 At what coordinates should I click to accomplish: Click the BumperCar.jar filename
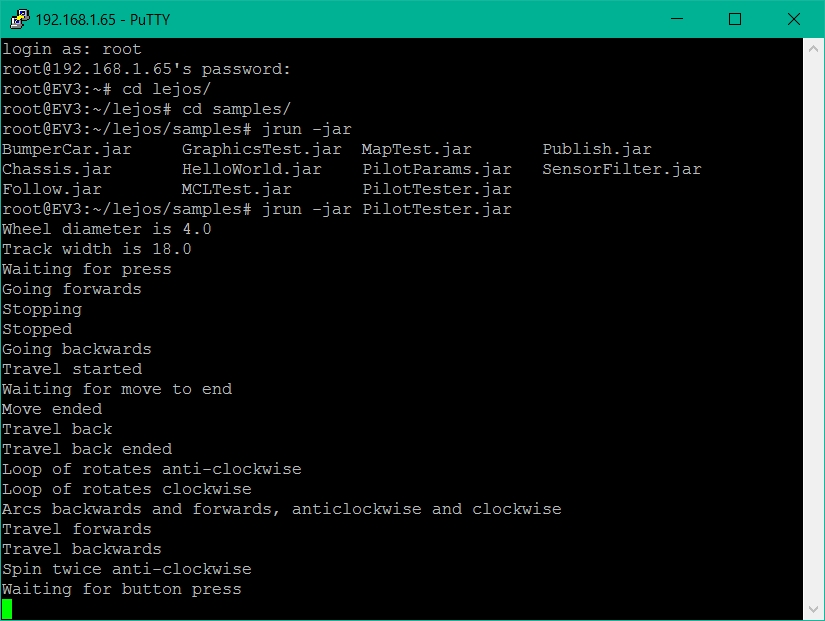(x=67, y=149)
